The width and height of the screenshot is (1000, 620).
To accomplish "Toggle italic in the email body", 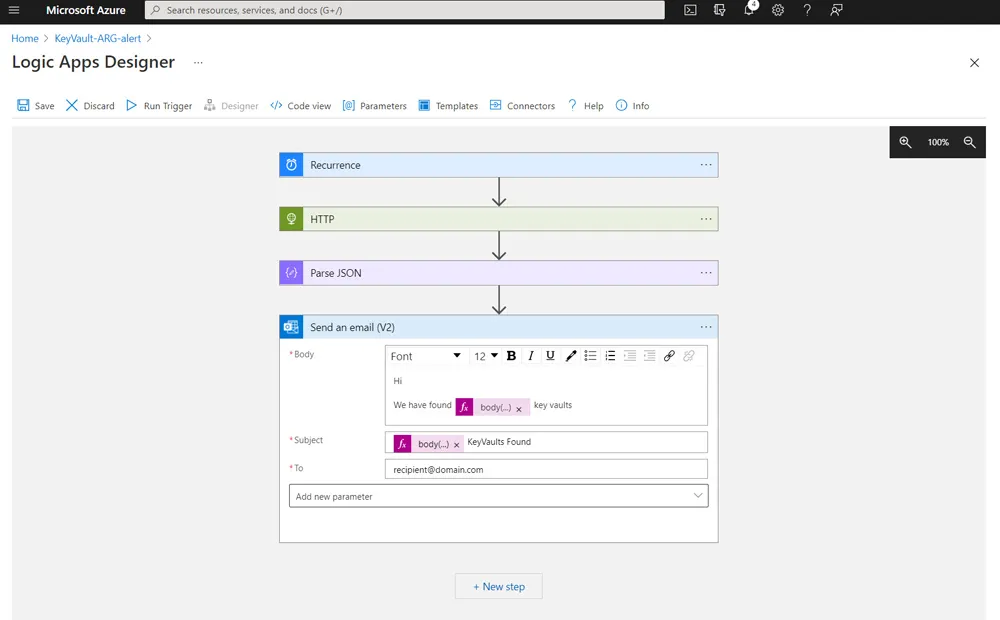I will (531, 356).
